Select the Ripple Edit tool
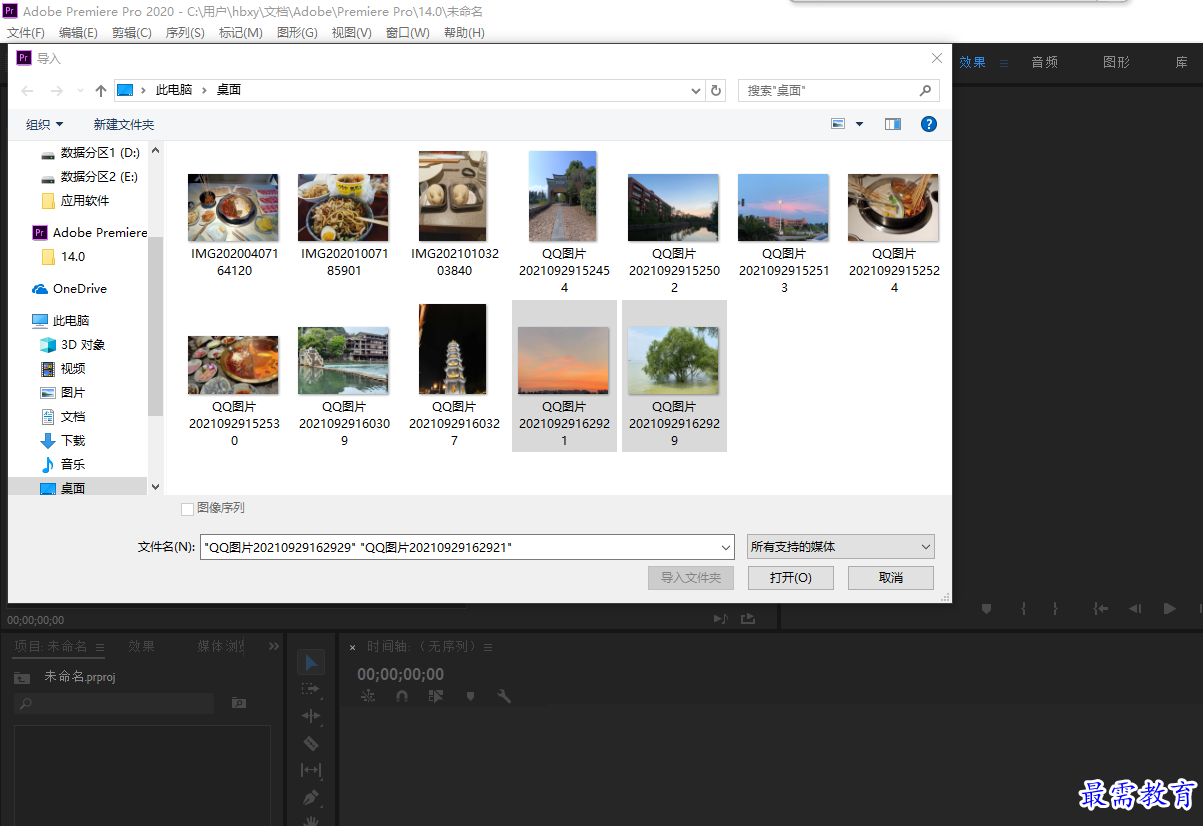This screenshot has height=826, width=1203. [x=311, y=716]
